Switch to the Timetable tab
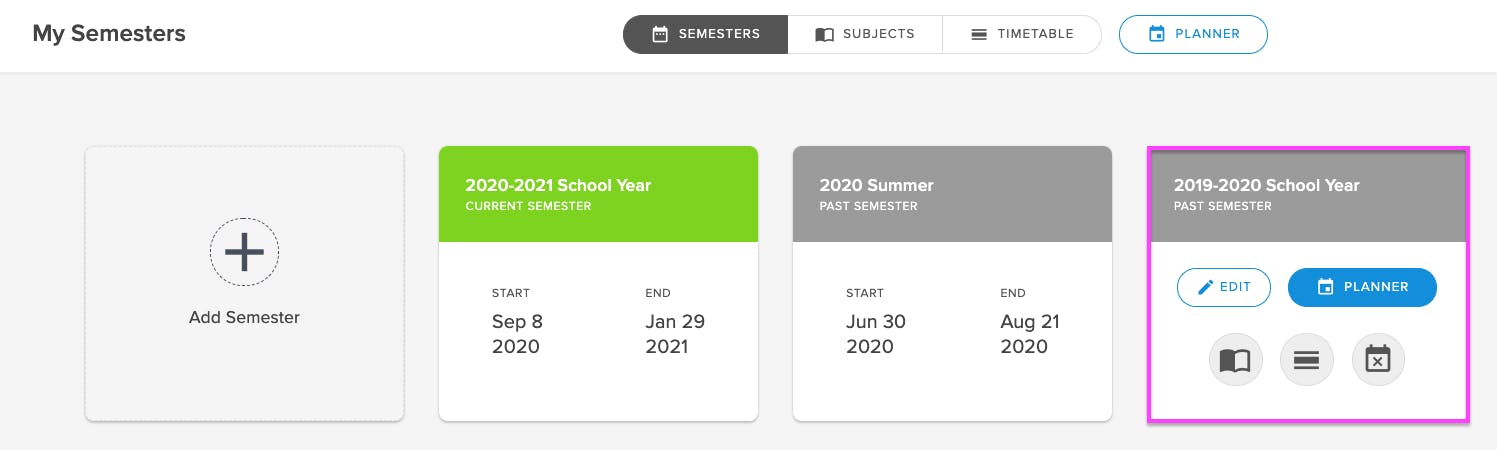Viewport: 1497px width, 450px height. tap(1021, 34)
